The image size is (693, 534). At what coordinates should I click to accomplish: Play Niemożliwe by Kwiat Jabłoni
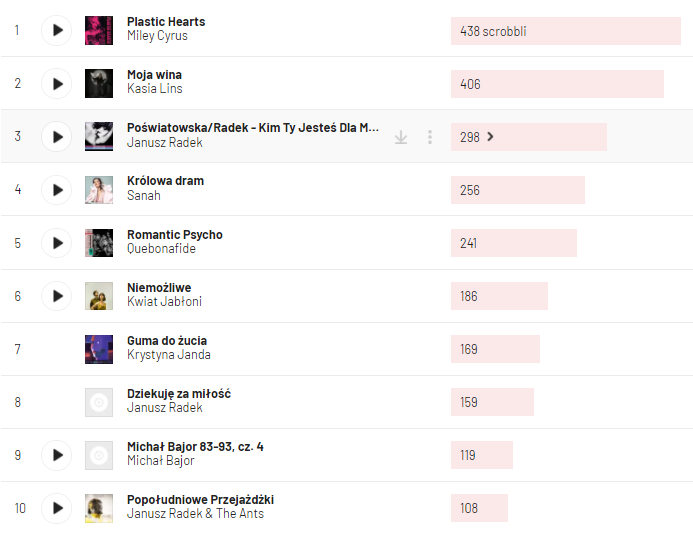pyautogui.click(x=57, y=295)
